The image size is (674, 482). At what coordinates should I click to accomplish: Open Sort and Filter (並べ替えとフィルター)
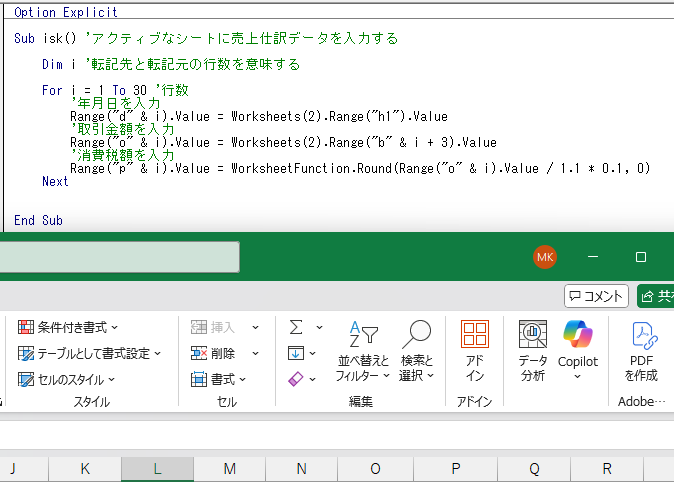click(363, 351)
